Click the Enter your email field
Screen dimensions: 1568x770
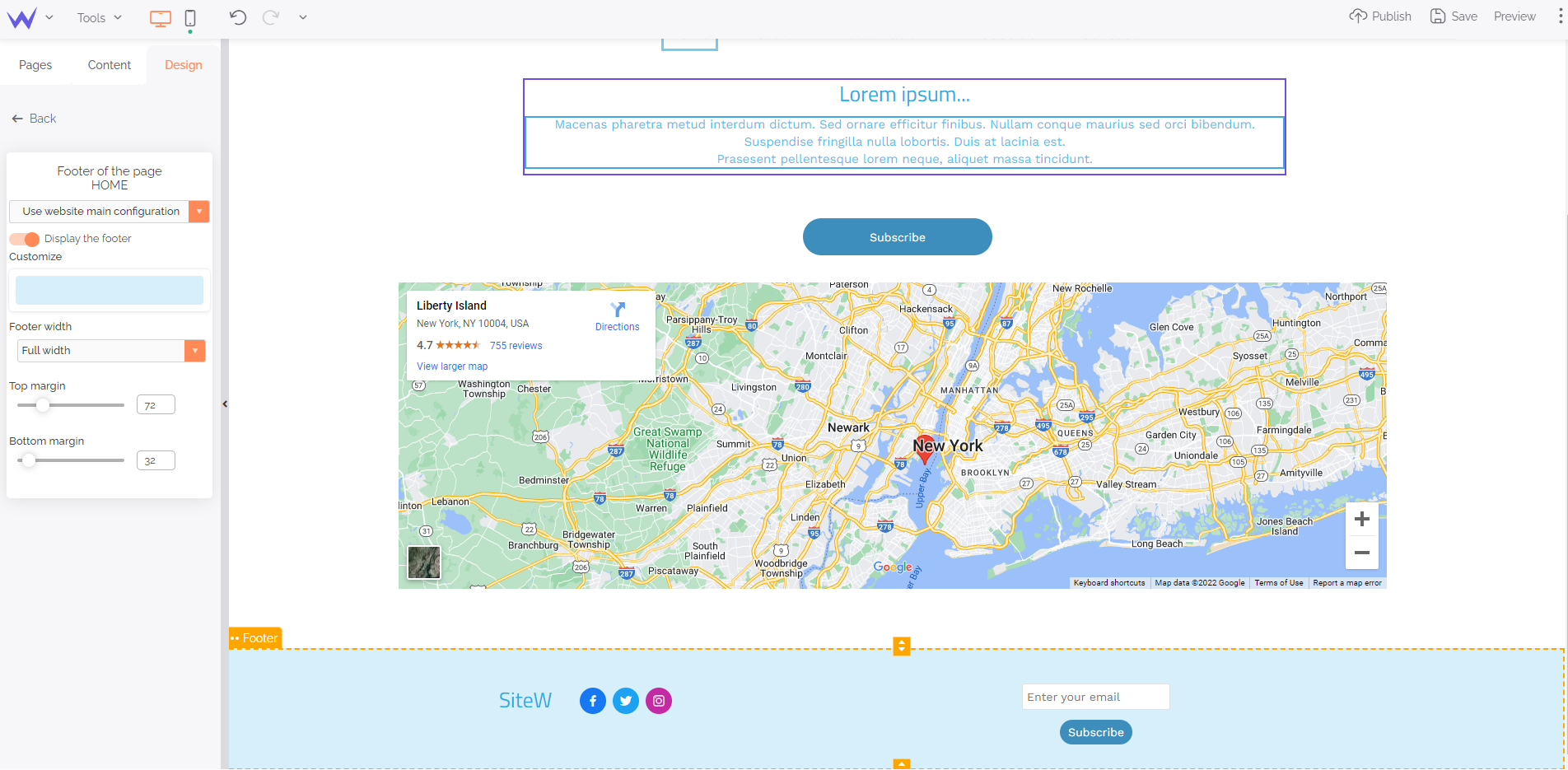(1095, 697)
